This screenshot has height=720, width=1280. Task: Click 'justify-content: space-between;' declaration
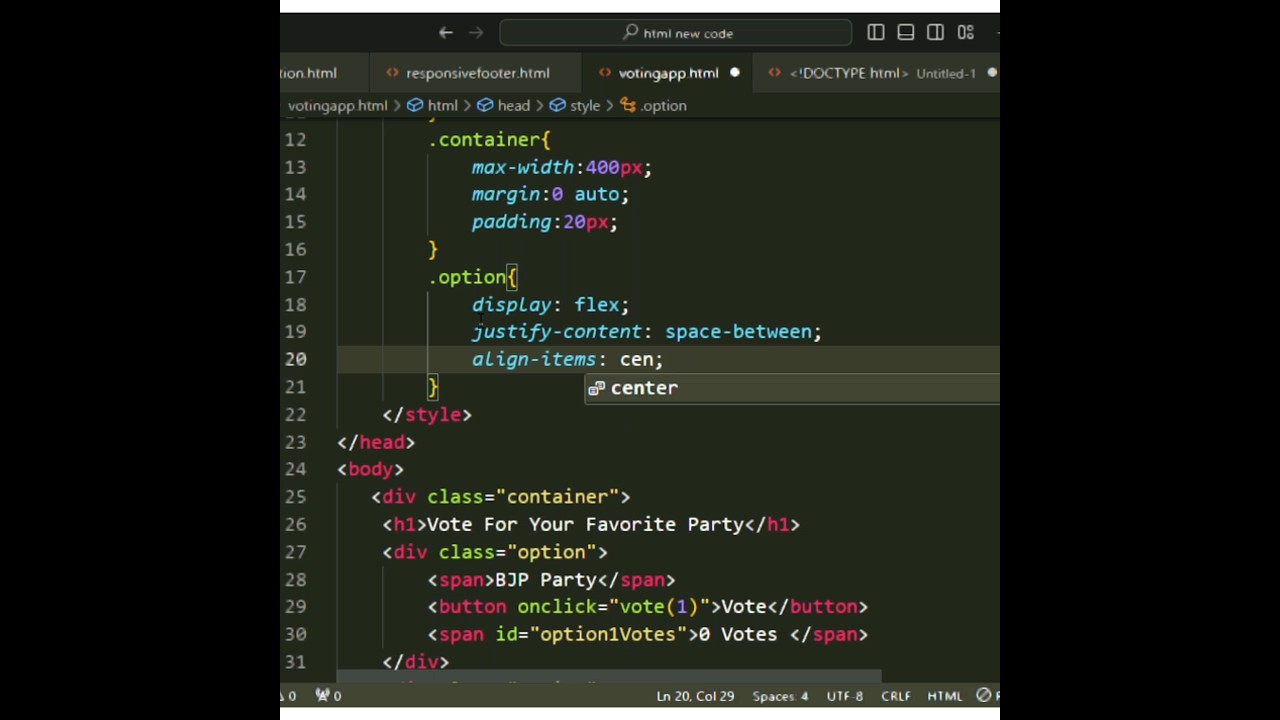point(647,332)
